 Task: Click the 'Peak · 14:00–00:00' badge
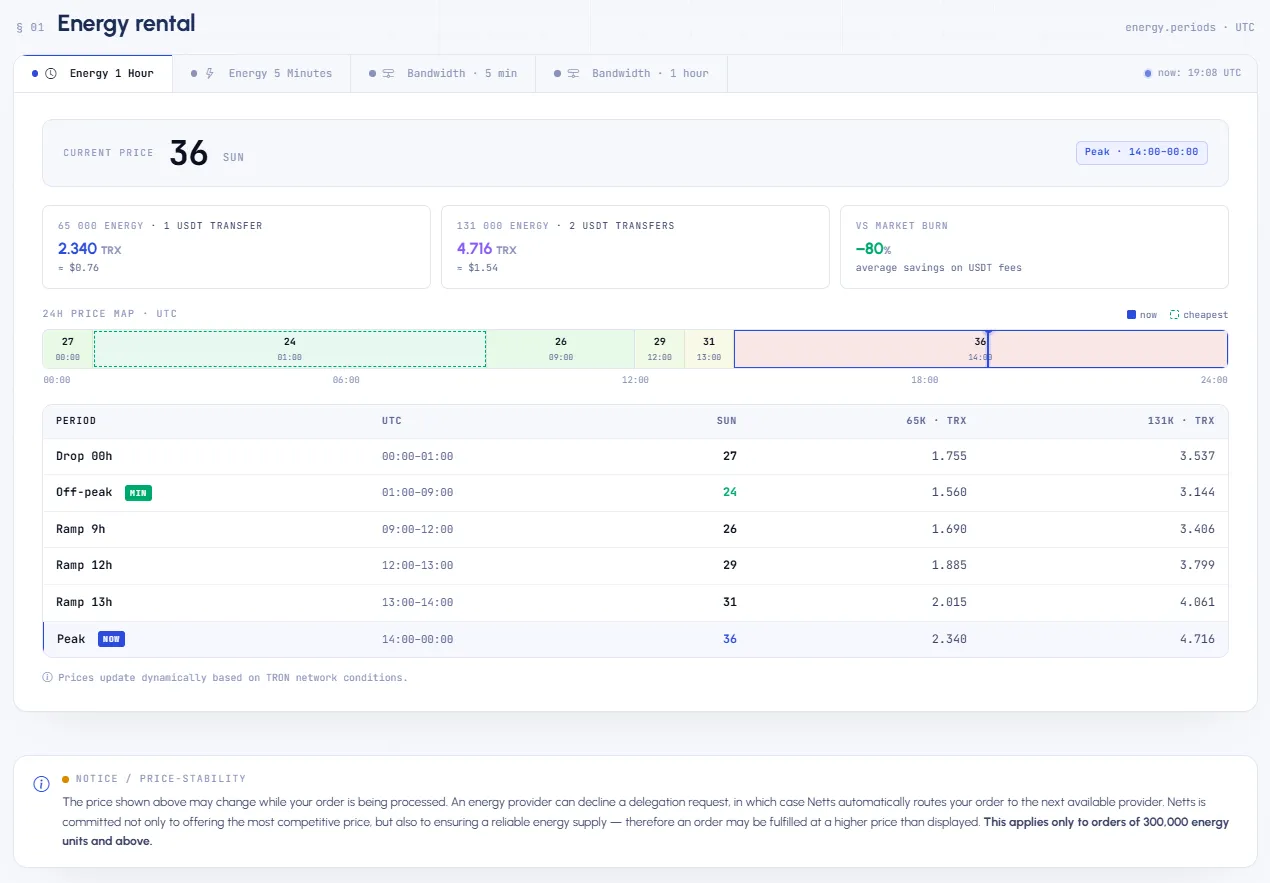coord(1141,152)
